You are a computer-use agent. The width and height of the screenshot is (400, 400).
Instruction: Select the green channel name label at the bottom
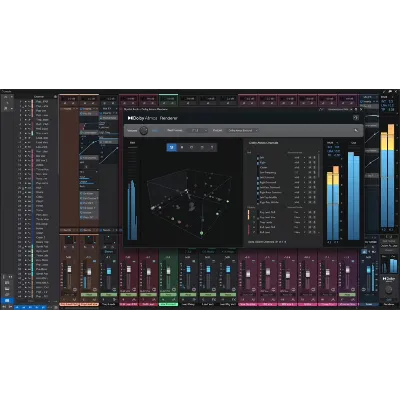pos(169,304)
